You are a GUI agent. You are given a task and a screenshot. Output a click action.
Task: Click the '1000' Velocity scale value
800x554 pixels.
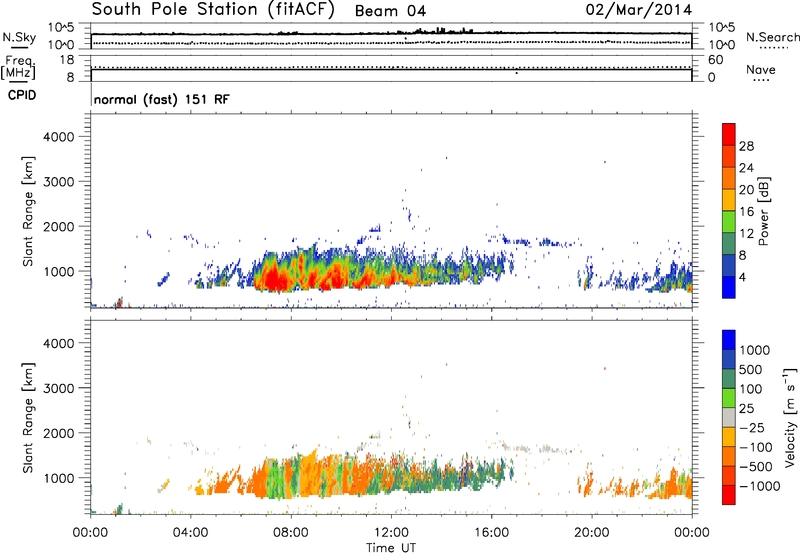pyautogui.click(x=755, y=350)
